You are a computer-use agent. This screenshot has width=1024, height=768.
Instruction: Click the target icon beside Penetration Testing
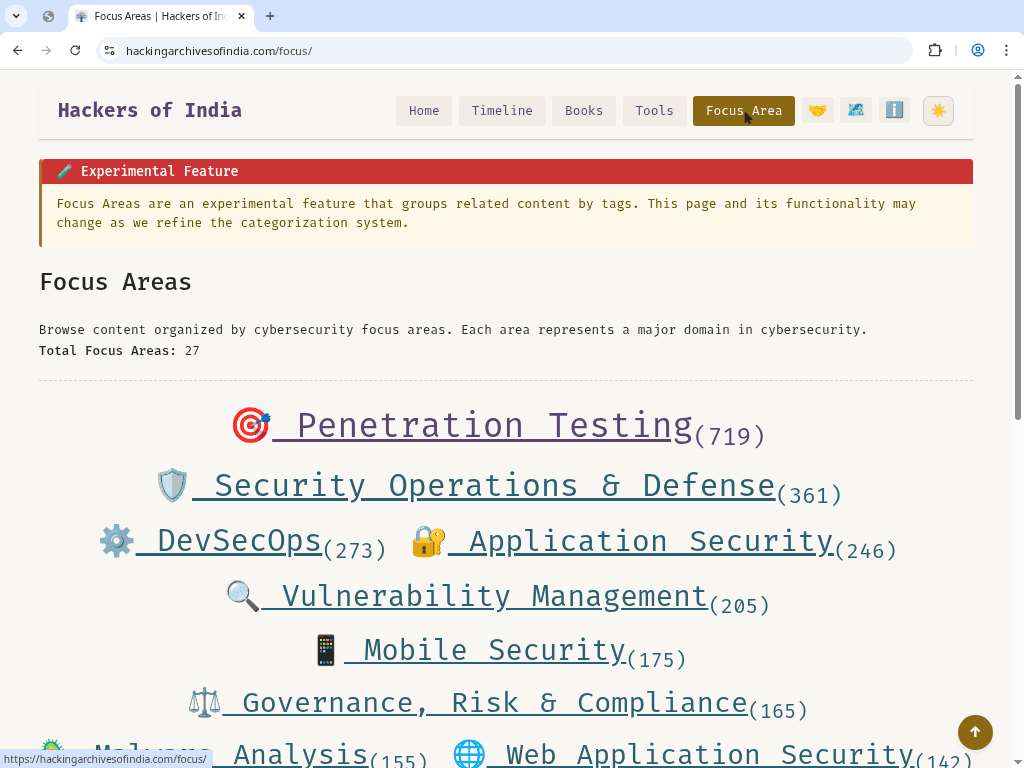click(x=250, y=425)
